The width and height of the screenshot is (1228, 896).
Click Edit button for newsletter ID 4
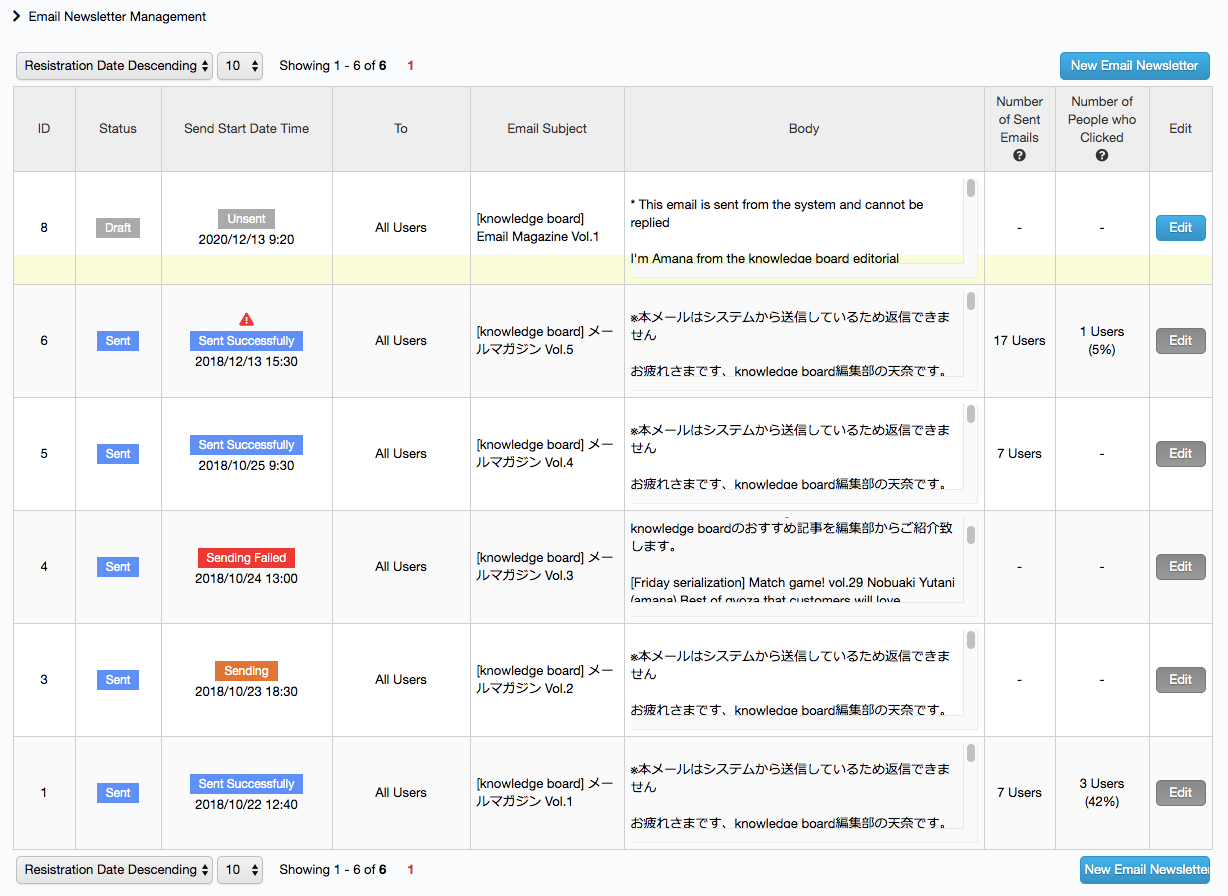[1180, 567]
